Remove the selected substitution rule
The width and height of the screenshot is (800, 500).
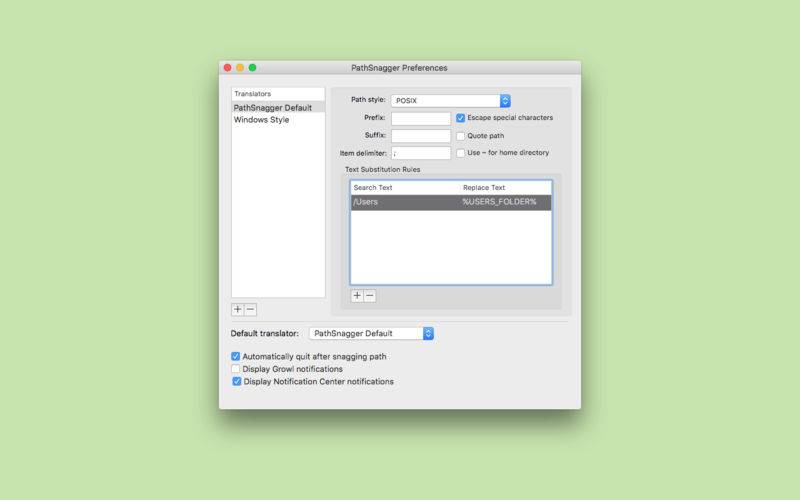[370, 295]
